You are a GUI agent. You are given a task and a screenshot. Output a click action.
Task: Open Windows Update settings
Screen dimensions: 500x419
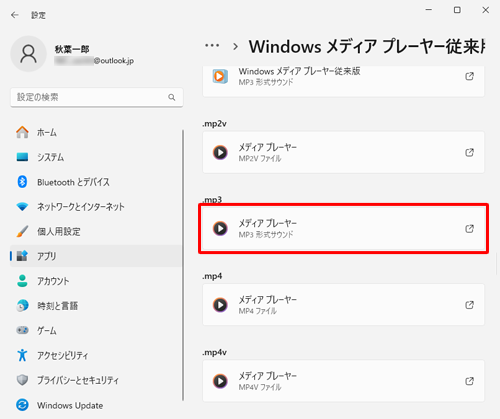(96, 405)
